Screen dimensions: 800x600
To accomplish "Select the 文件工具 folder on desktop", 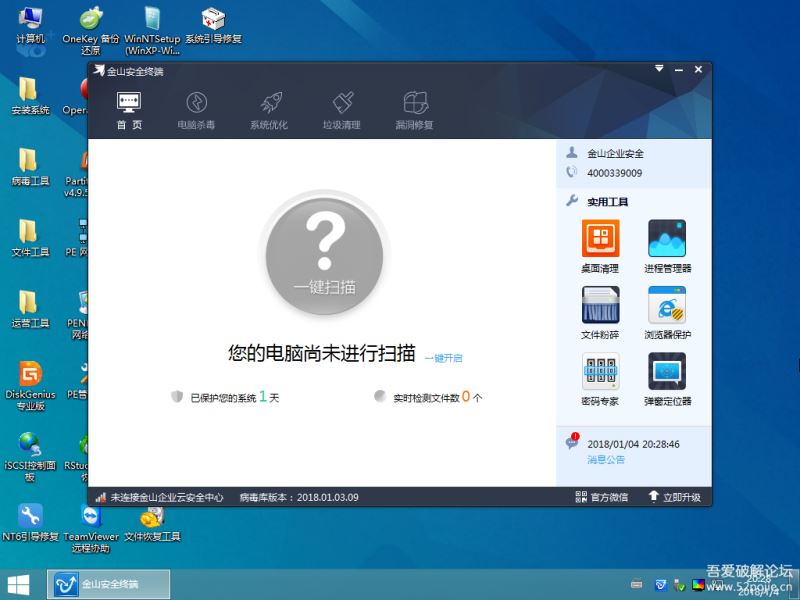I will tap(30, 238).
